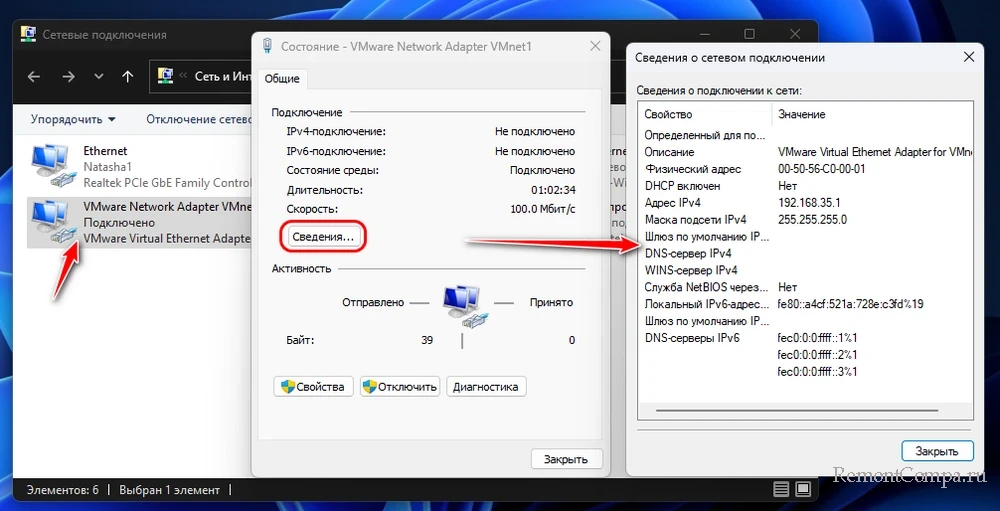
Task: Click the «Сеть и Интернет» breadcrumb in address bar
Action: (224, 77)
